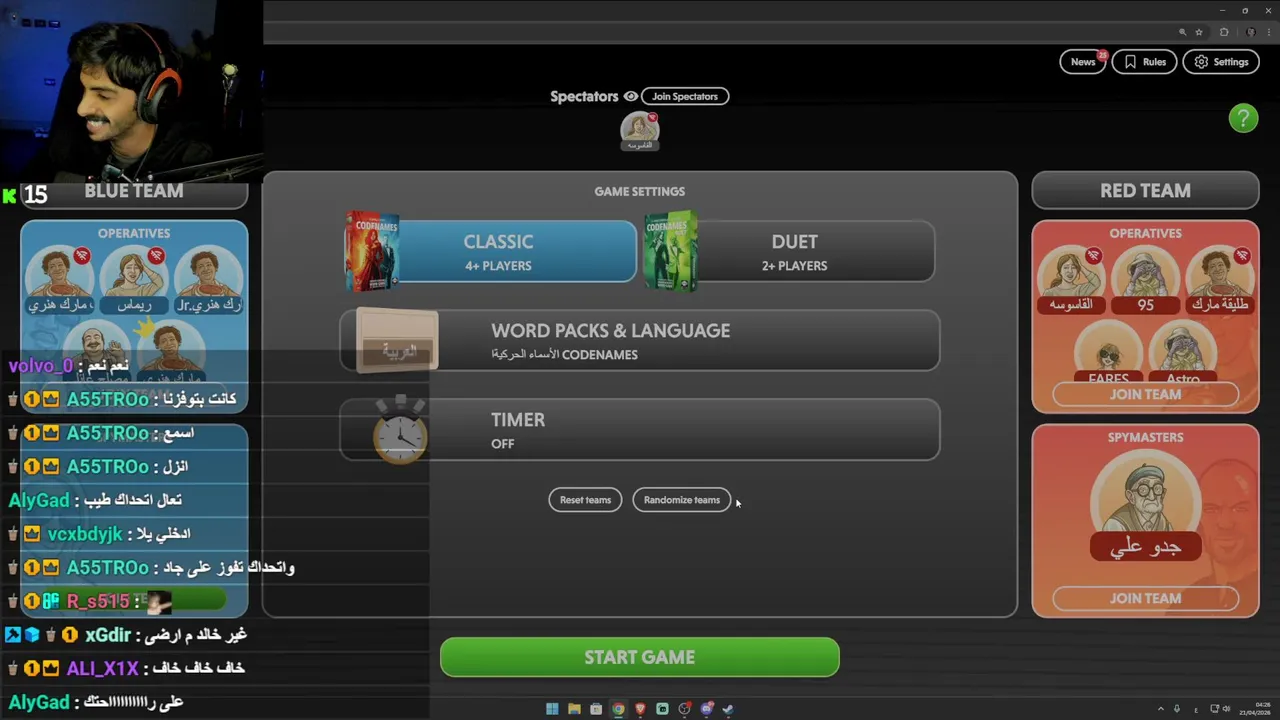The image size is (1280, 720).
Task: Click the Brave browser taskbar icon
Action: point(640,709)
